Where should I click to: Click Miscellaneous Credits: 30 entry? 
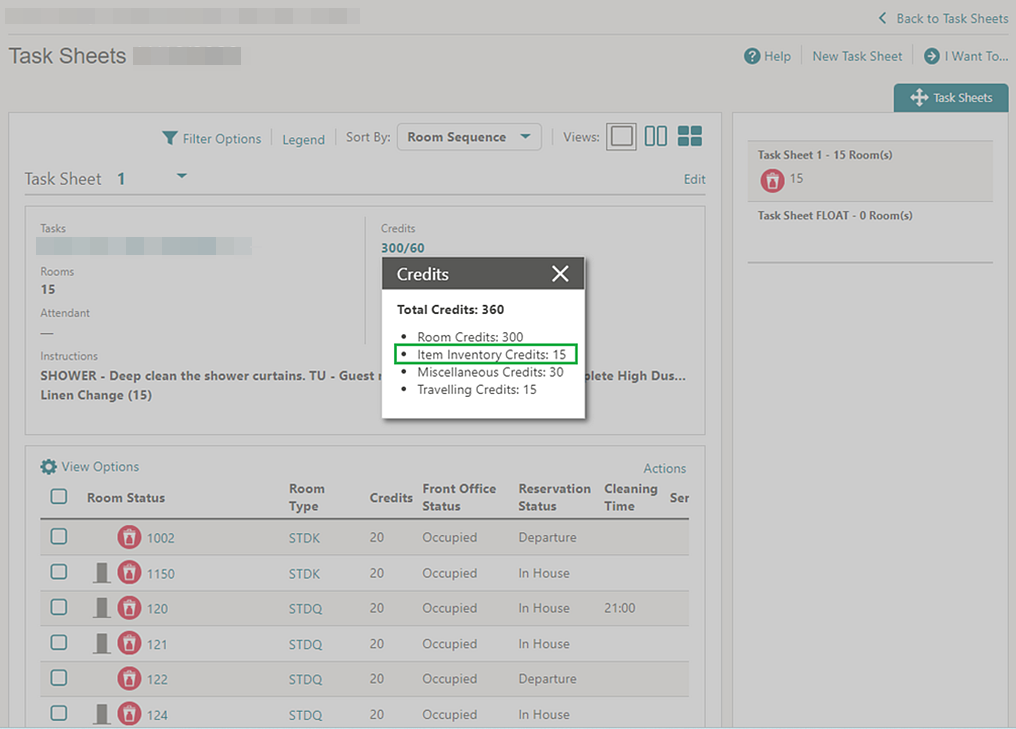pos(490,372)
